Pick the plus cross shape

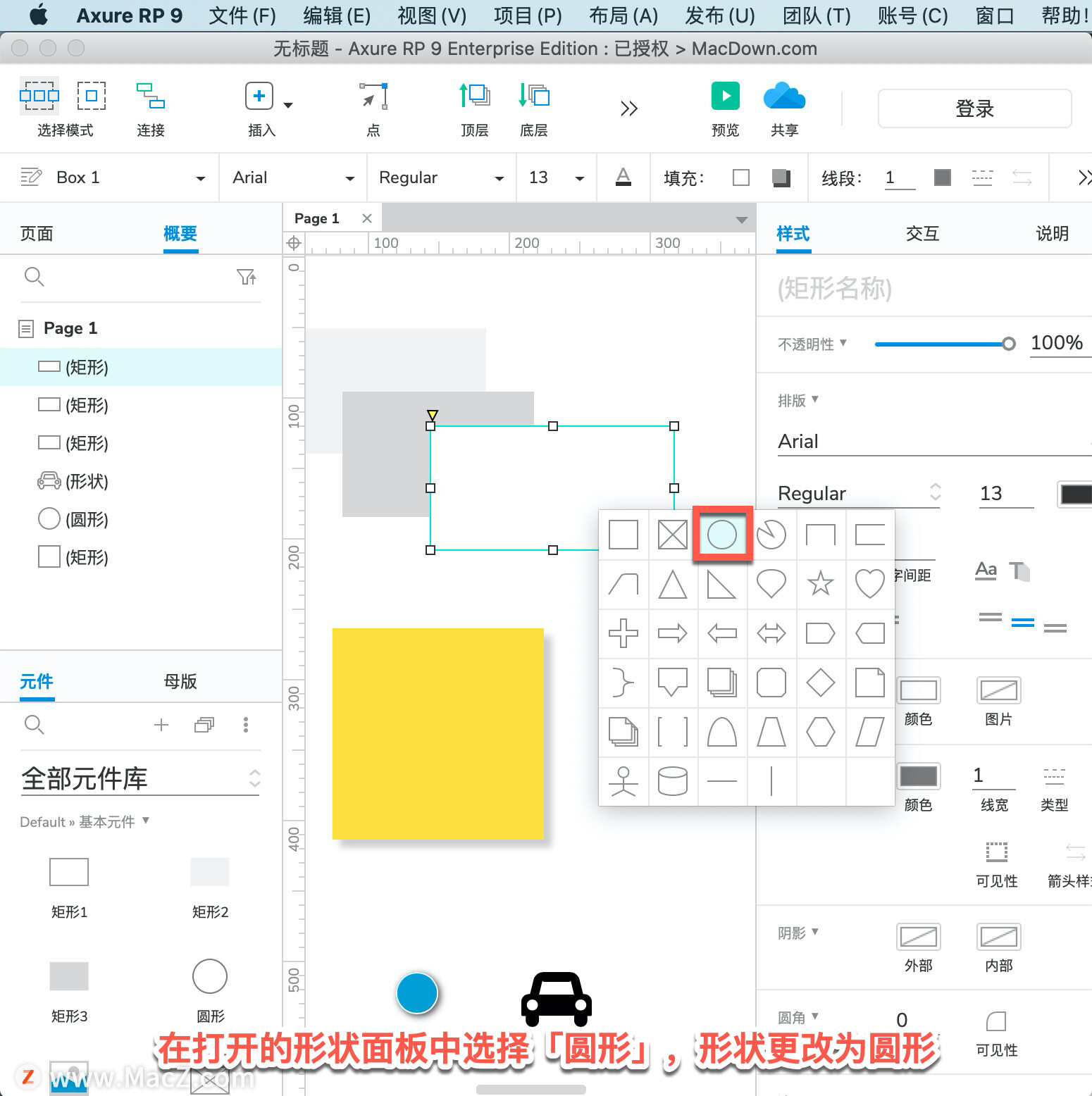pos(623,633)
